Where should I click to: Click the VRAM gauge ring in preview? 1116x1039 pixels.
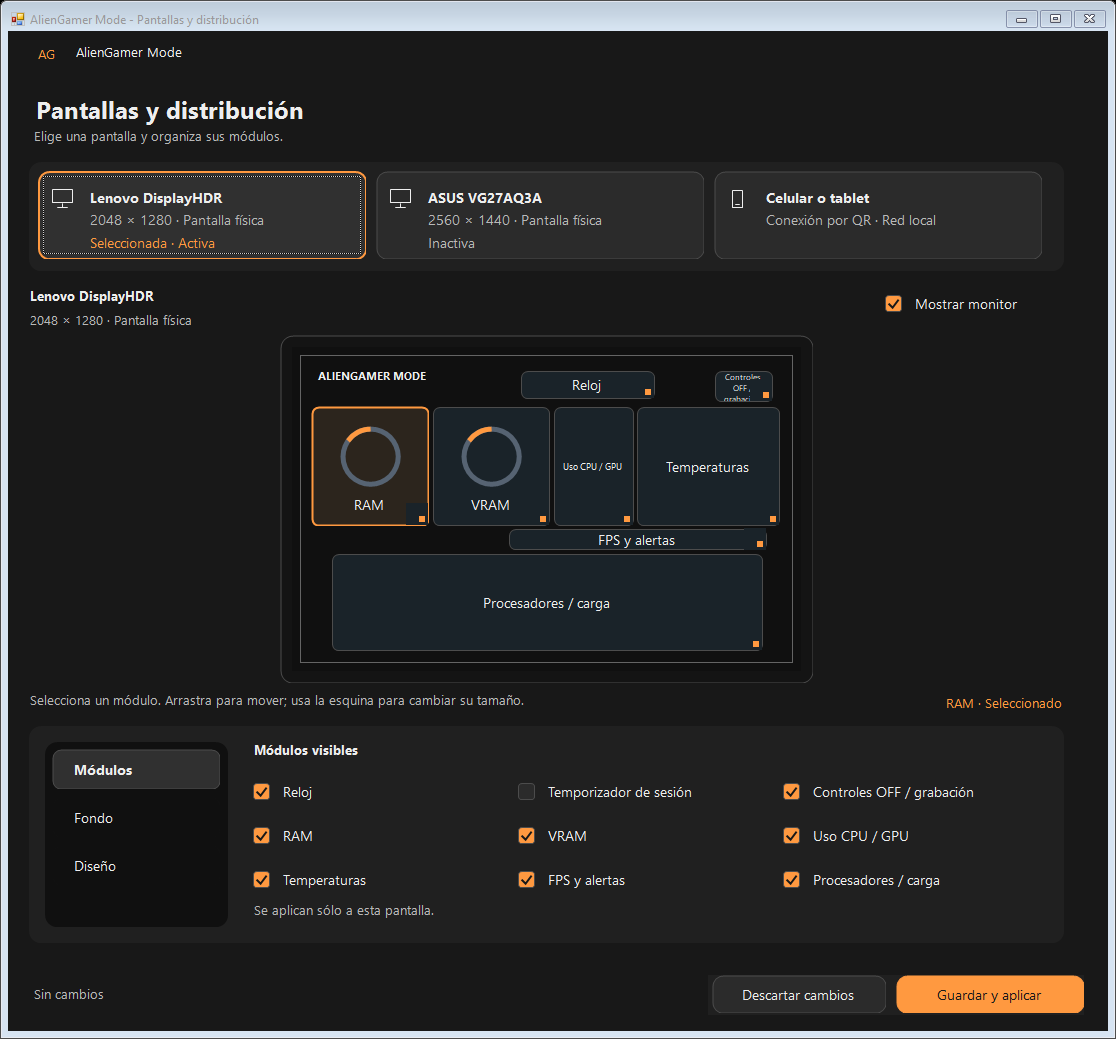[x=491, y=456]
